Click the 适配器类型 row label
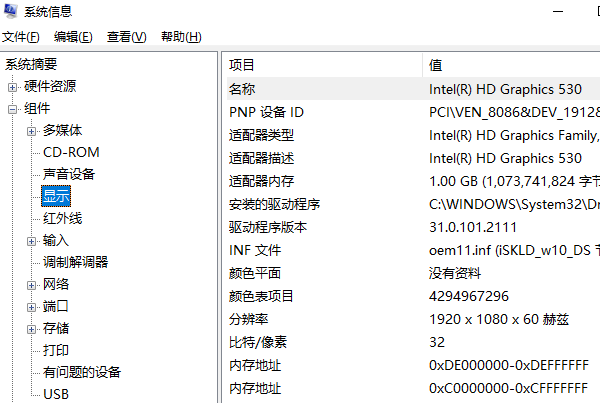The height and width of the screenshot is (403, 600). [x=261, y=135]
